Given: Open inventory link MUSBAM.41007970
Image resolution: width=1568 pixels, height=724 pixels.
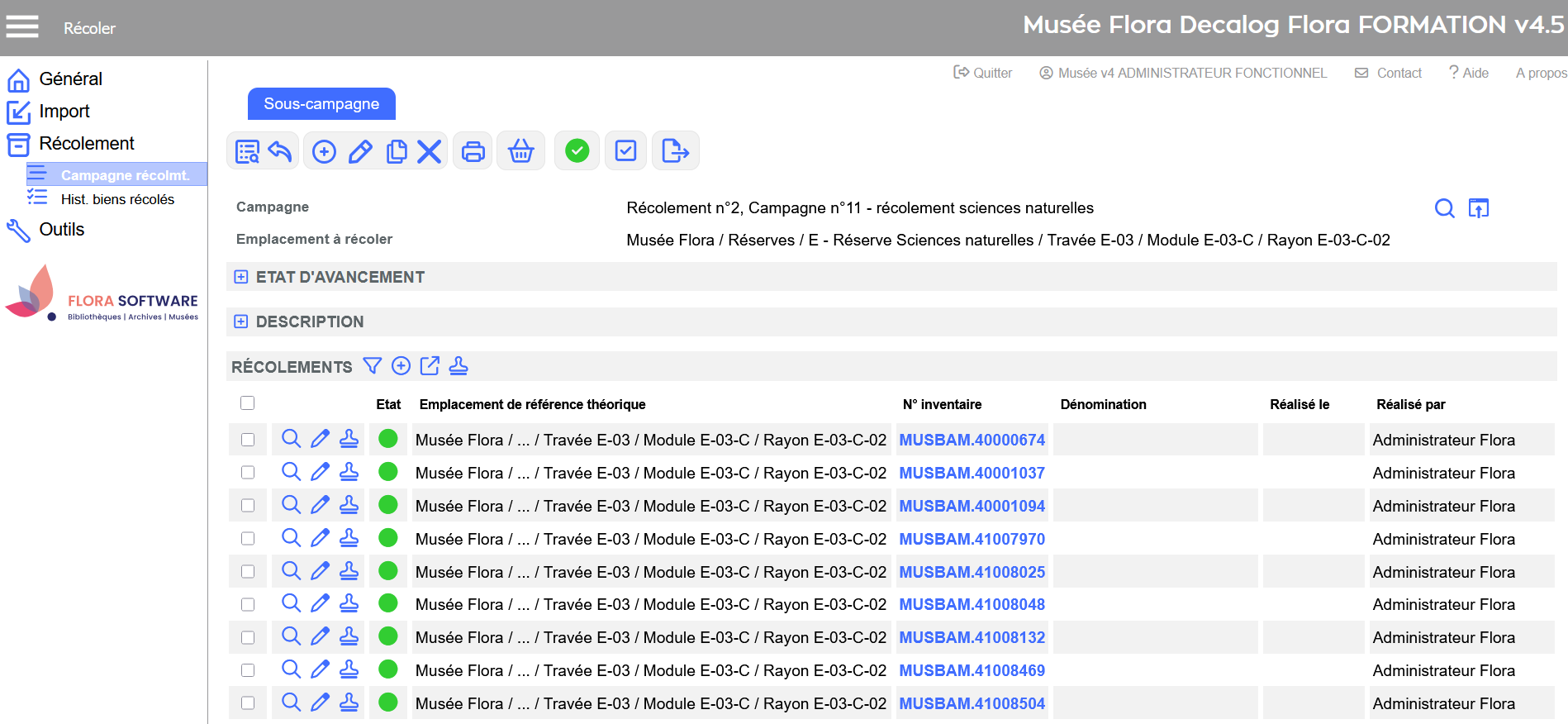Looking at the screenshot, I should 972,539.
